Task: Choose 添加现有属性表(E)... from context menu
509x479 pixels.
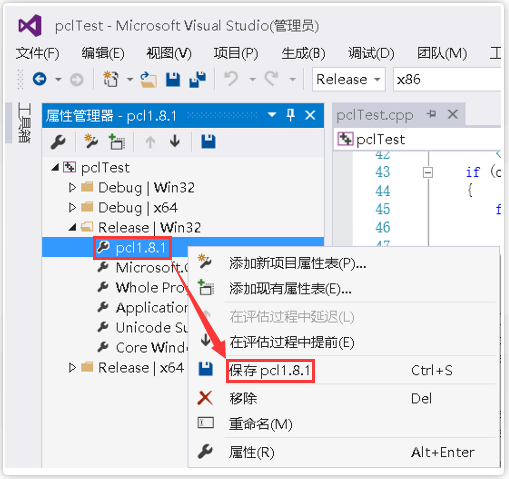Action: [344, 289]
